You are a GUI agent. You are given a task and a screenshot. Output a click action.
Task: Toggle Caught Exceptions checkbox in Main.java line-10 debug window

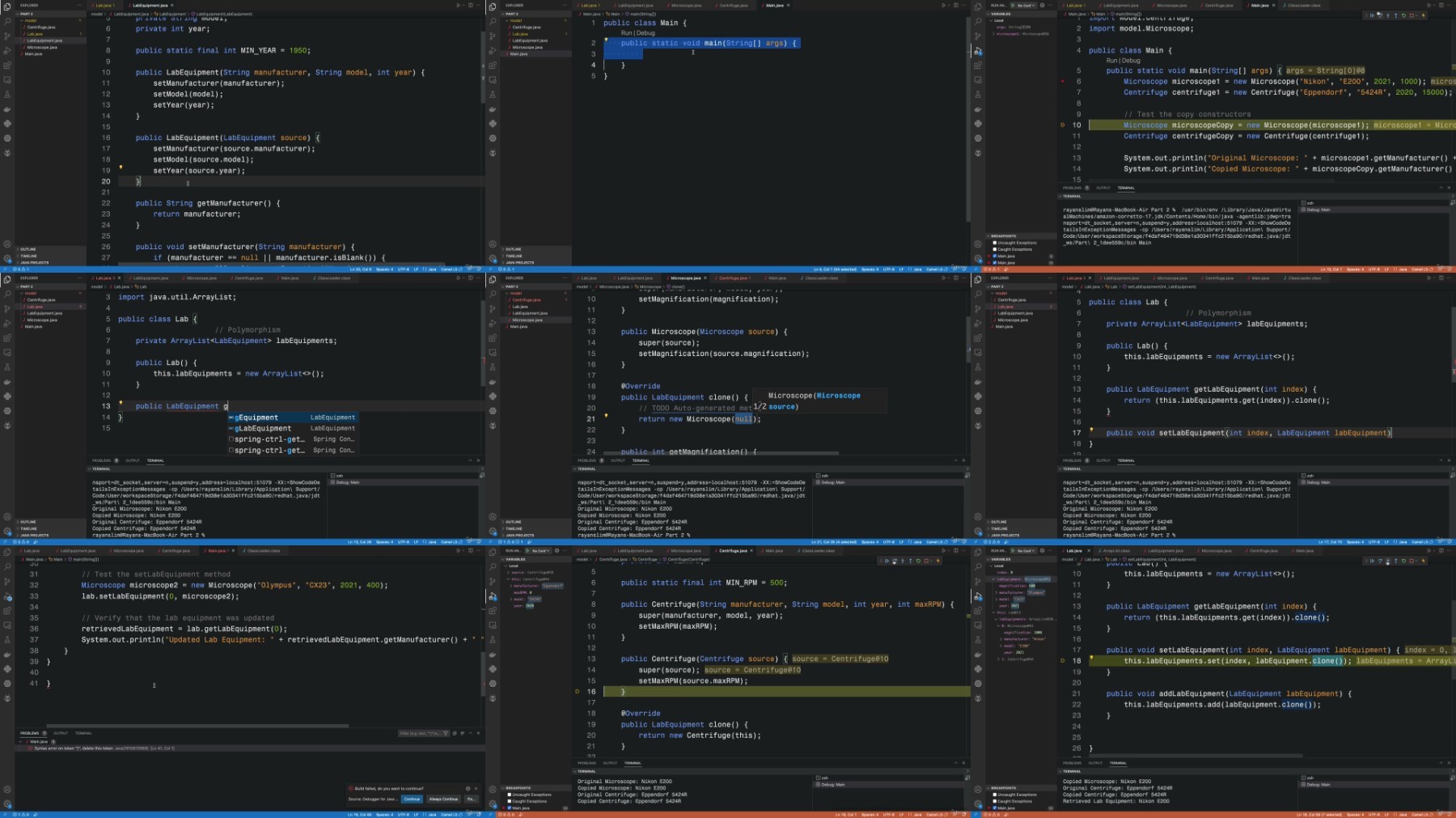coord(995,249)
